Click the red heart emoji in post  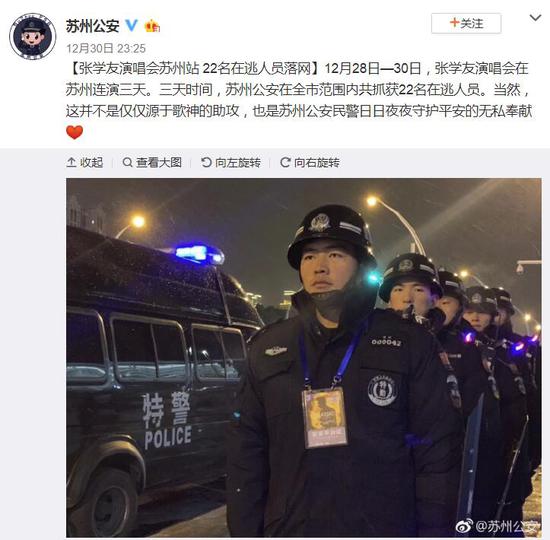pos(74,132)
